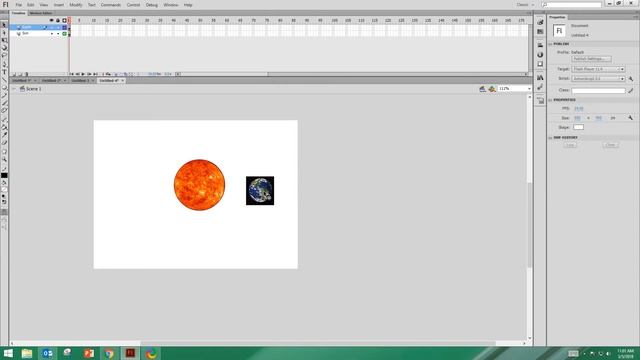Collapse the Properties section
Viewport: 640px width, 360px height.
point(550,100)
